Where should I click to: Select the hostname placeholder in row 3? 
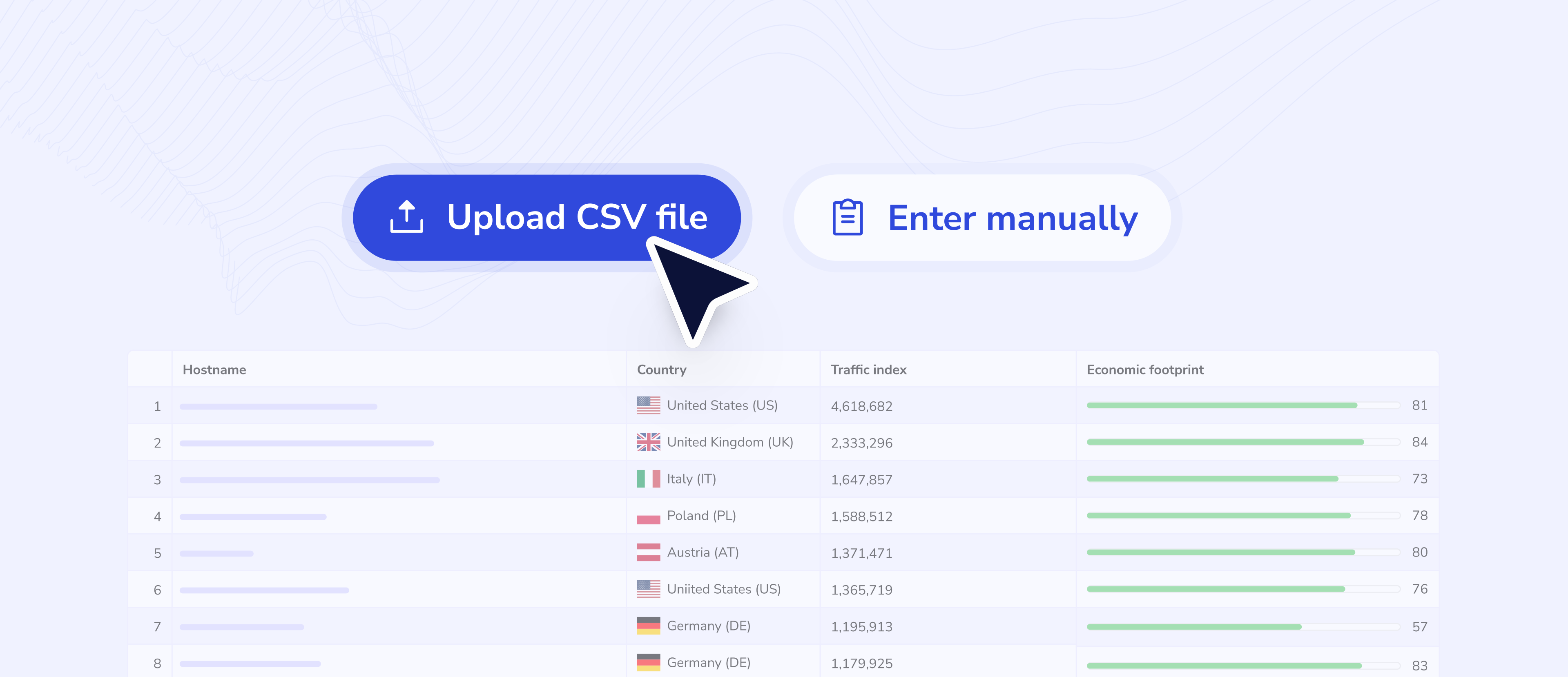coord(309,480)
